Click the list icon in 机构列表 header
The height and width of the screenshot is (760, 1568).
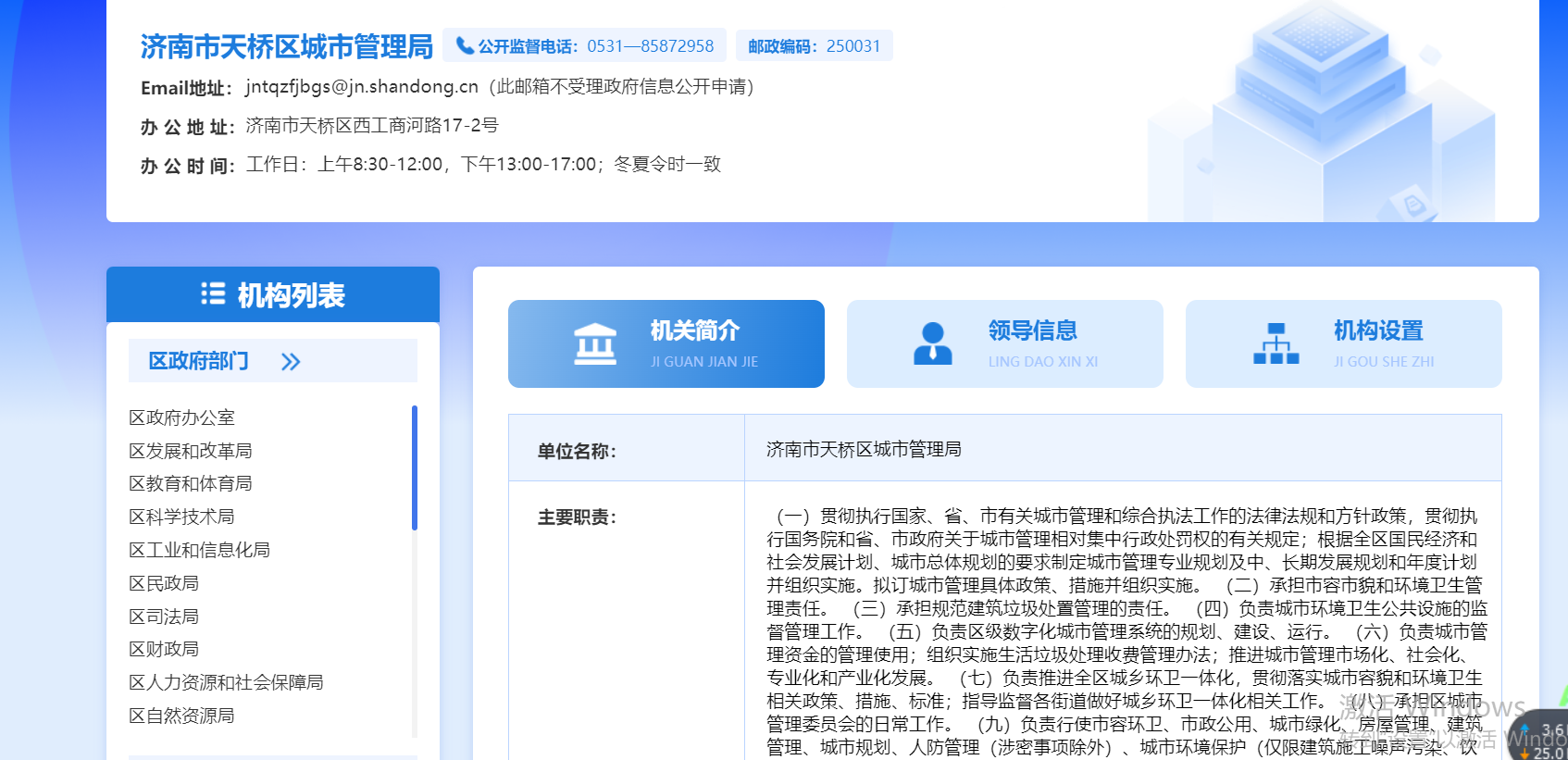[x=213, y=294]
